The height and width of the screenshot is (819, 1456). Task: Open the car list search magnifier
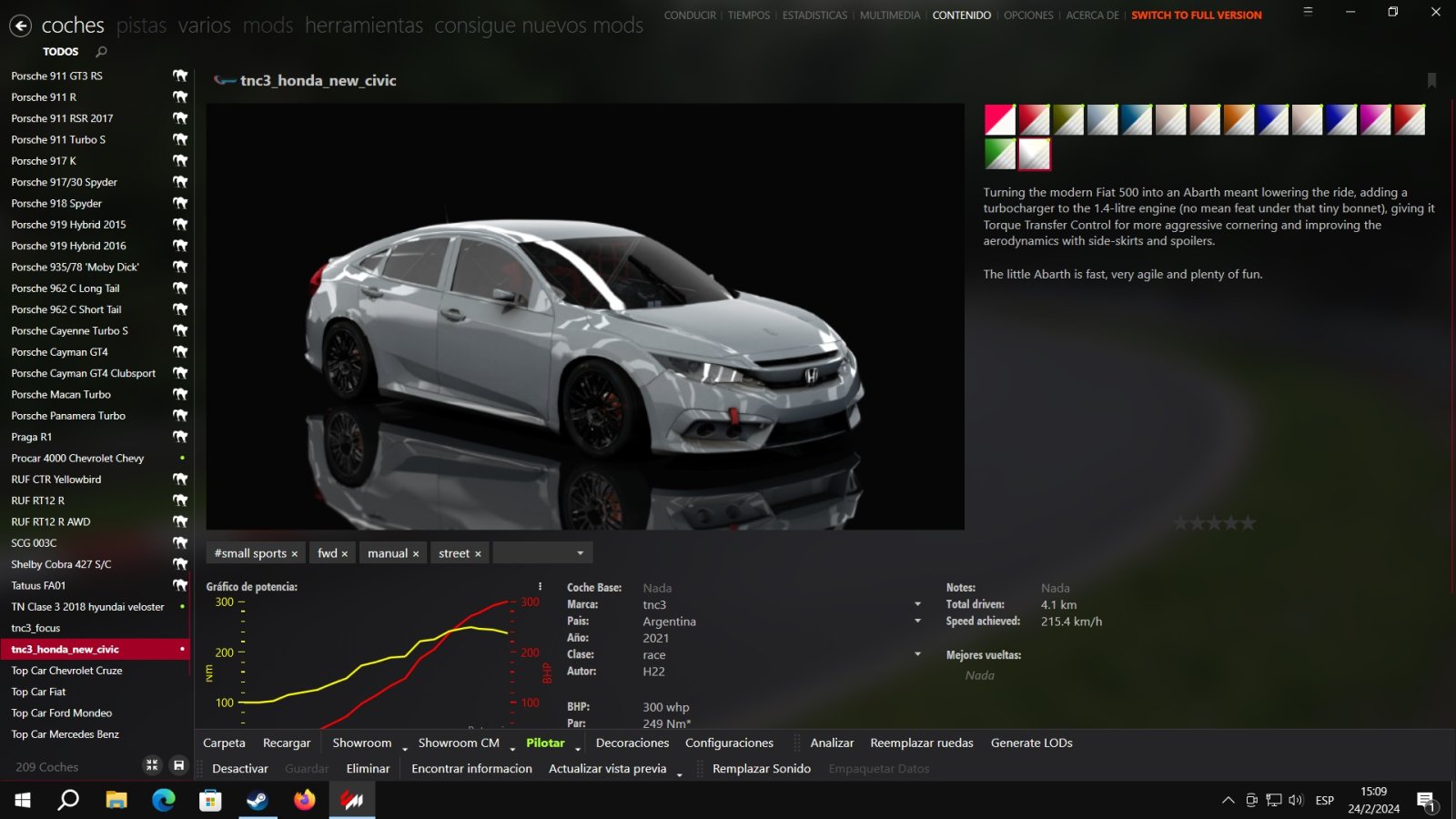click(101, 52)
